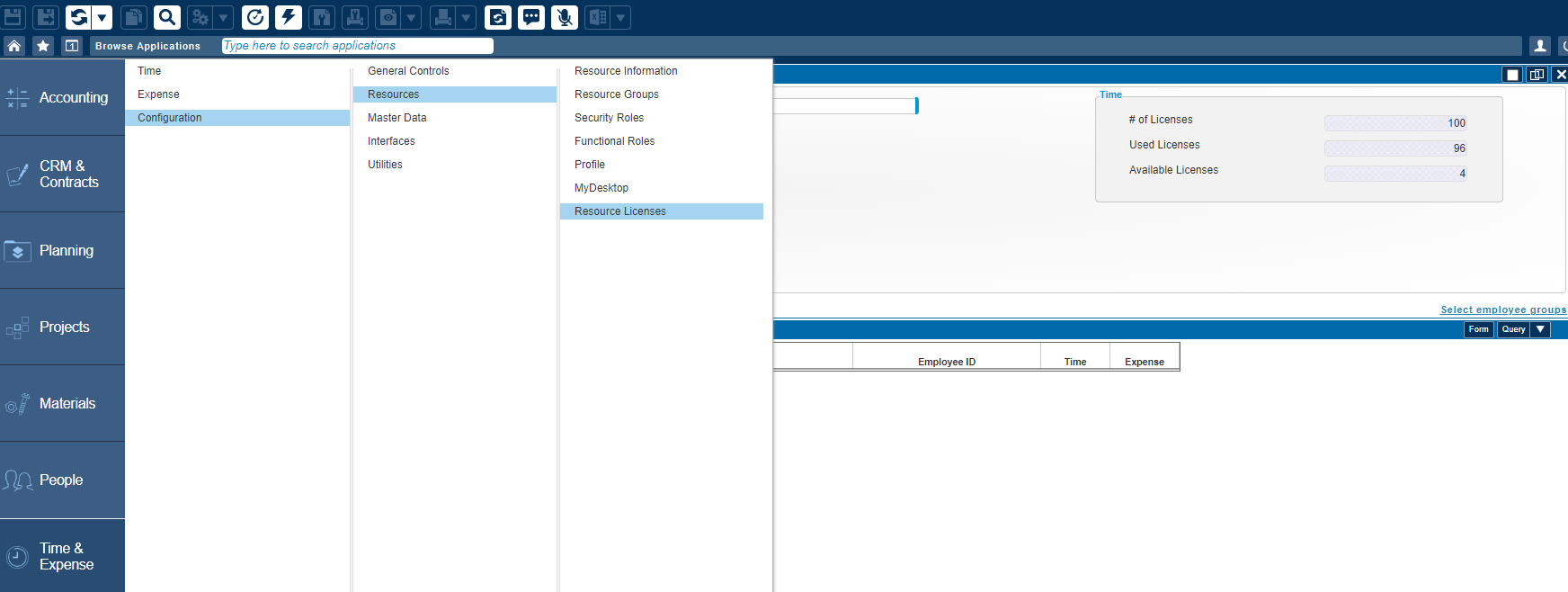Choose Master Data in Configuration submenu

(x=396, y=118)
